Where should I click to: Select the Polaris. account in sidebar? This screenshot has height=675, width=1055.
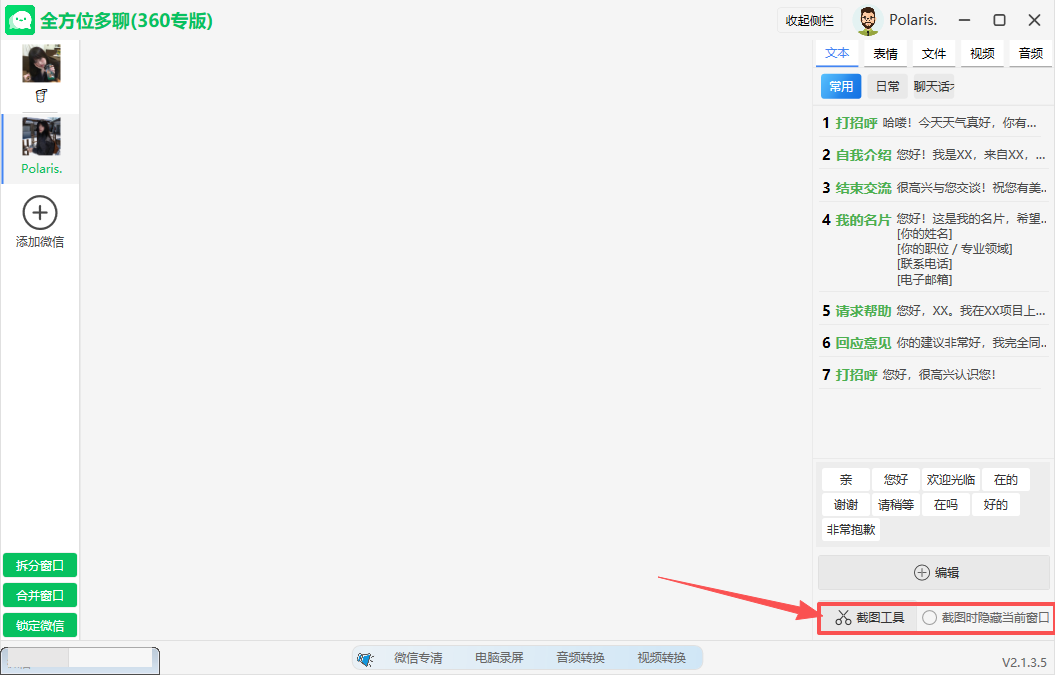click(41, 147)
